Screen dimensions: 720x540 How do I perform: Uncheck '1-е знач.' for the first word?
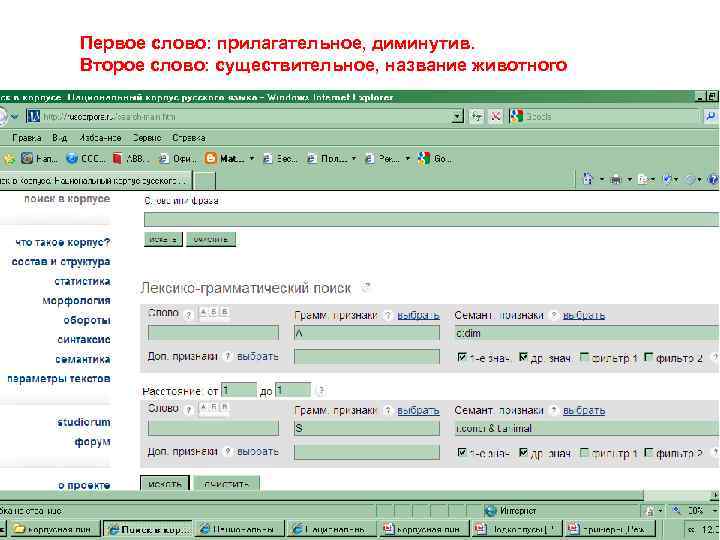pos(462,357)
